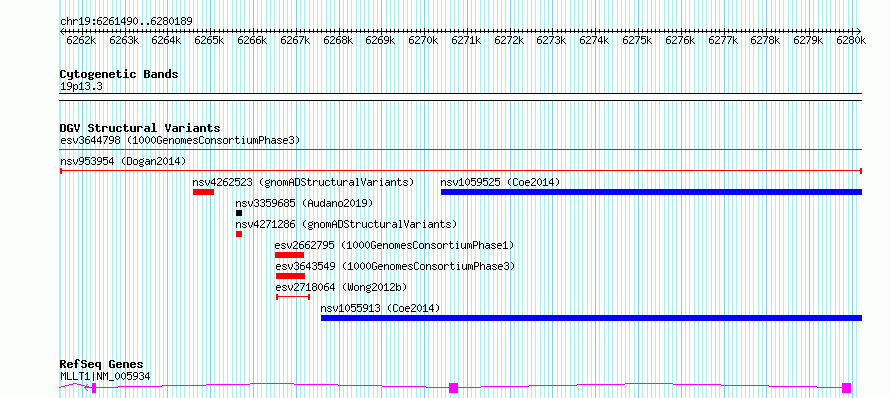Image resolution: width=890 pixels, height=398 pixels.
Task: Click the nsv953954 bracketed red line
Action: 461,170
